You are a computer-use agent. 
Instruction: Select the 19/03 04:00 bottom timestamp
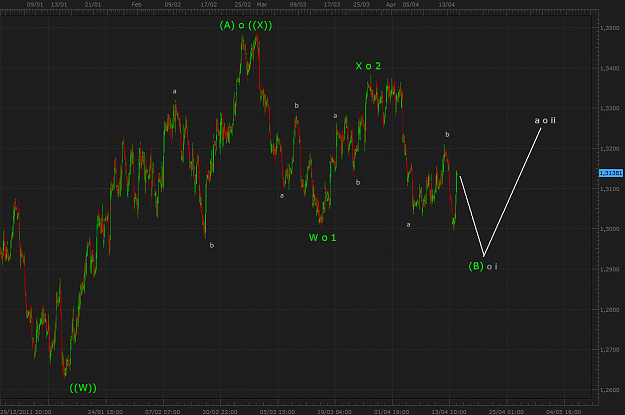pos(334,411)
